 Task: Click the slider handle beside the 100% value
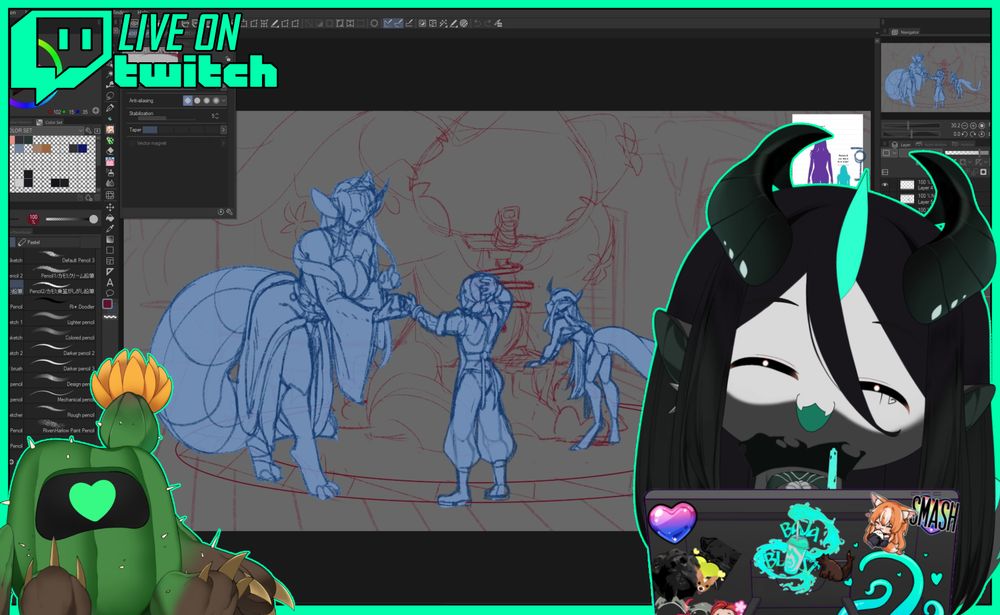coord(94,219)
